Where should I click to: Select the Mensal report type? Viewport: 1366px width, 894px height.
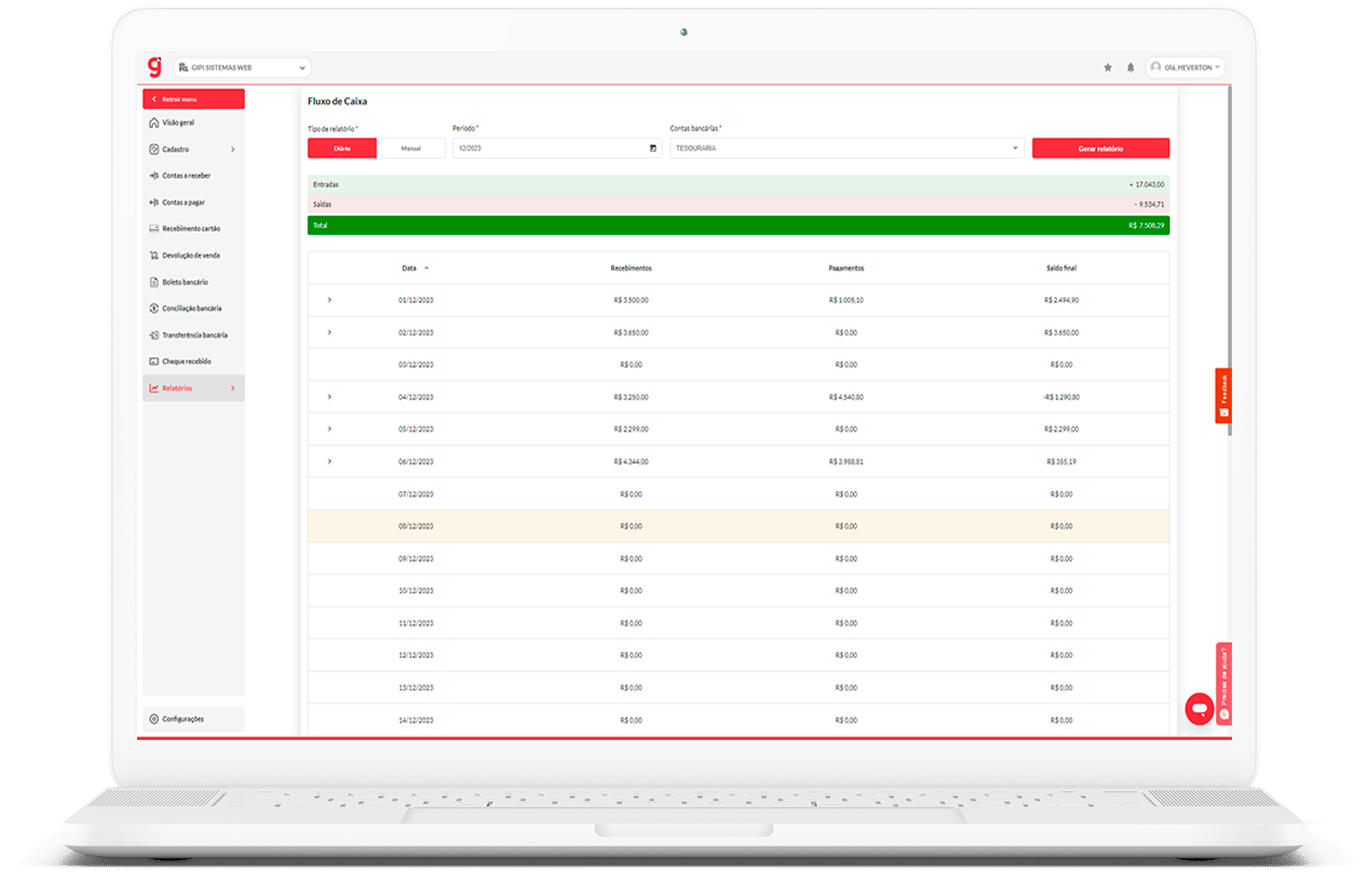[x=411, y=148]
